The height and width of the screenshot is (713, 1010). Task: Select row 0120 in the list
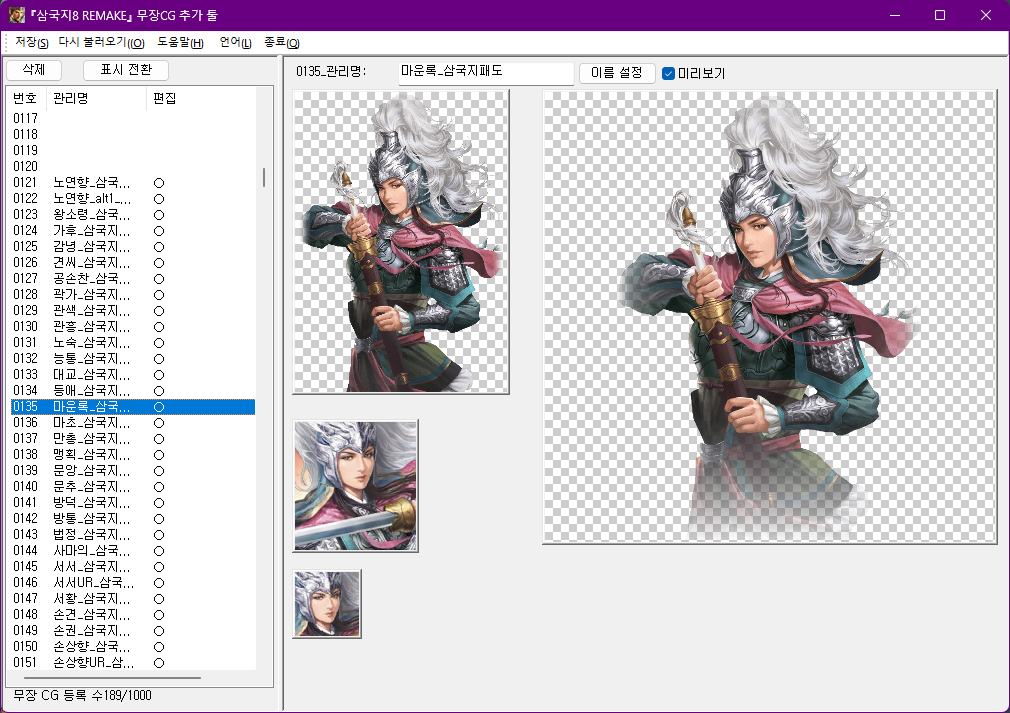[x=133, y=166]
